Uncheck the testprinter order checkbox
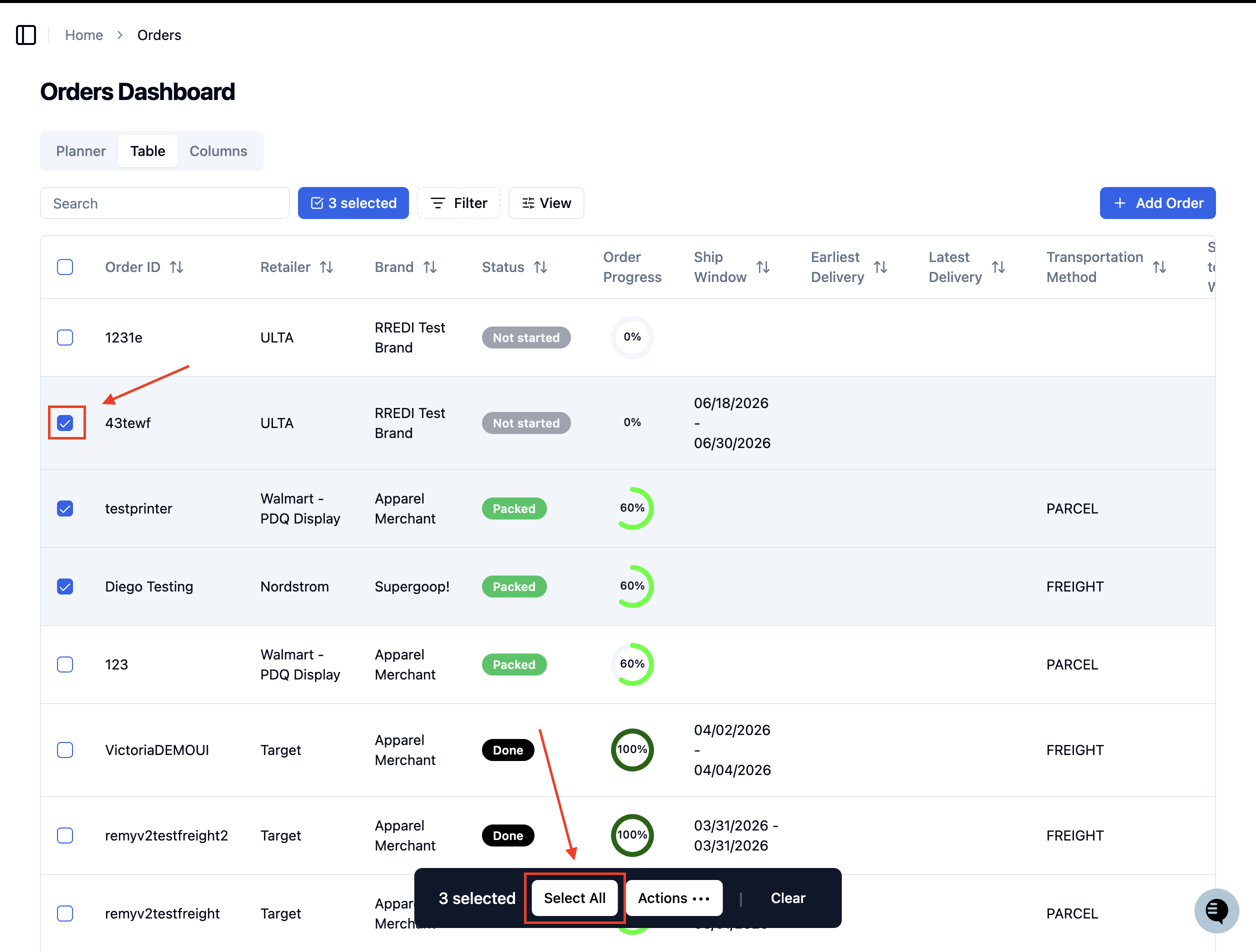The image size is (1256, 952). (65, 508)
